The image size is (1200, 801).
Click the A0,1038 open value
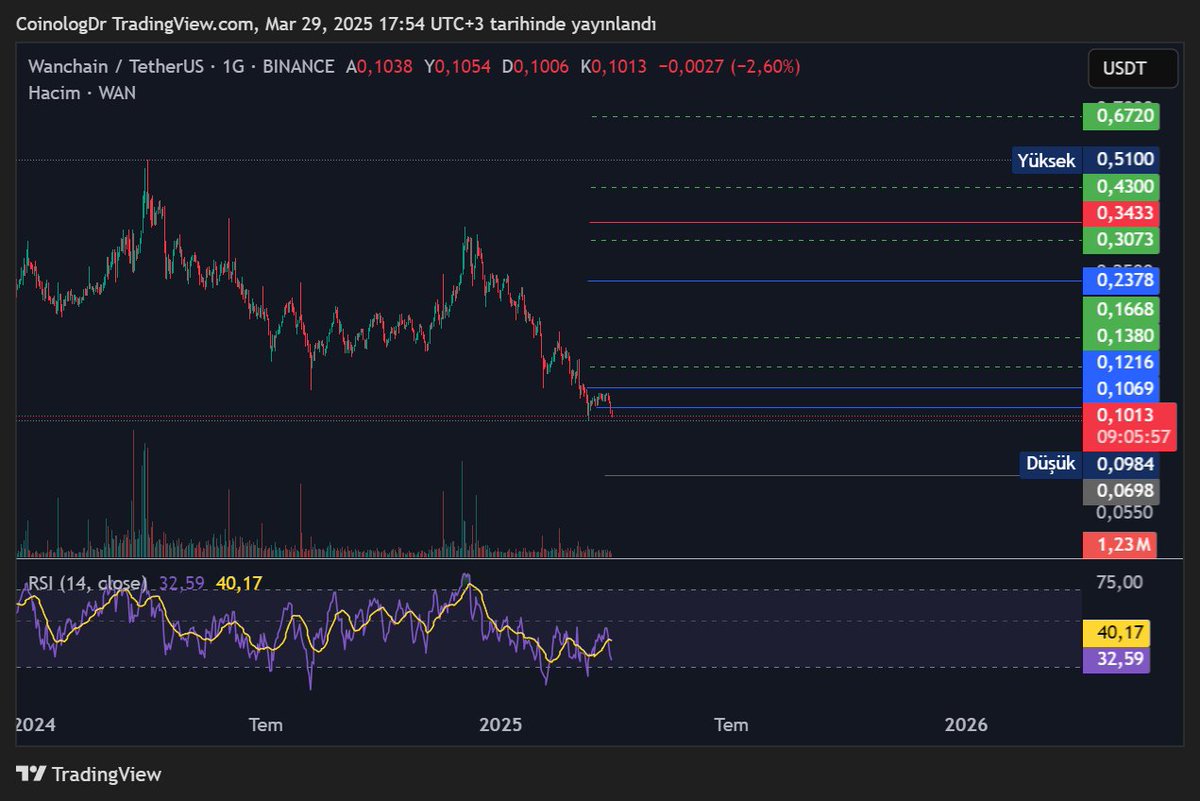(379, 67)
